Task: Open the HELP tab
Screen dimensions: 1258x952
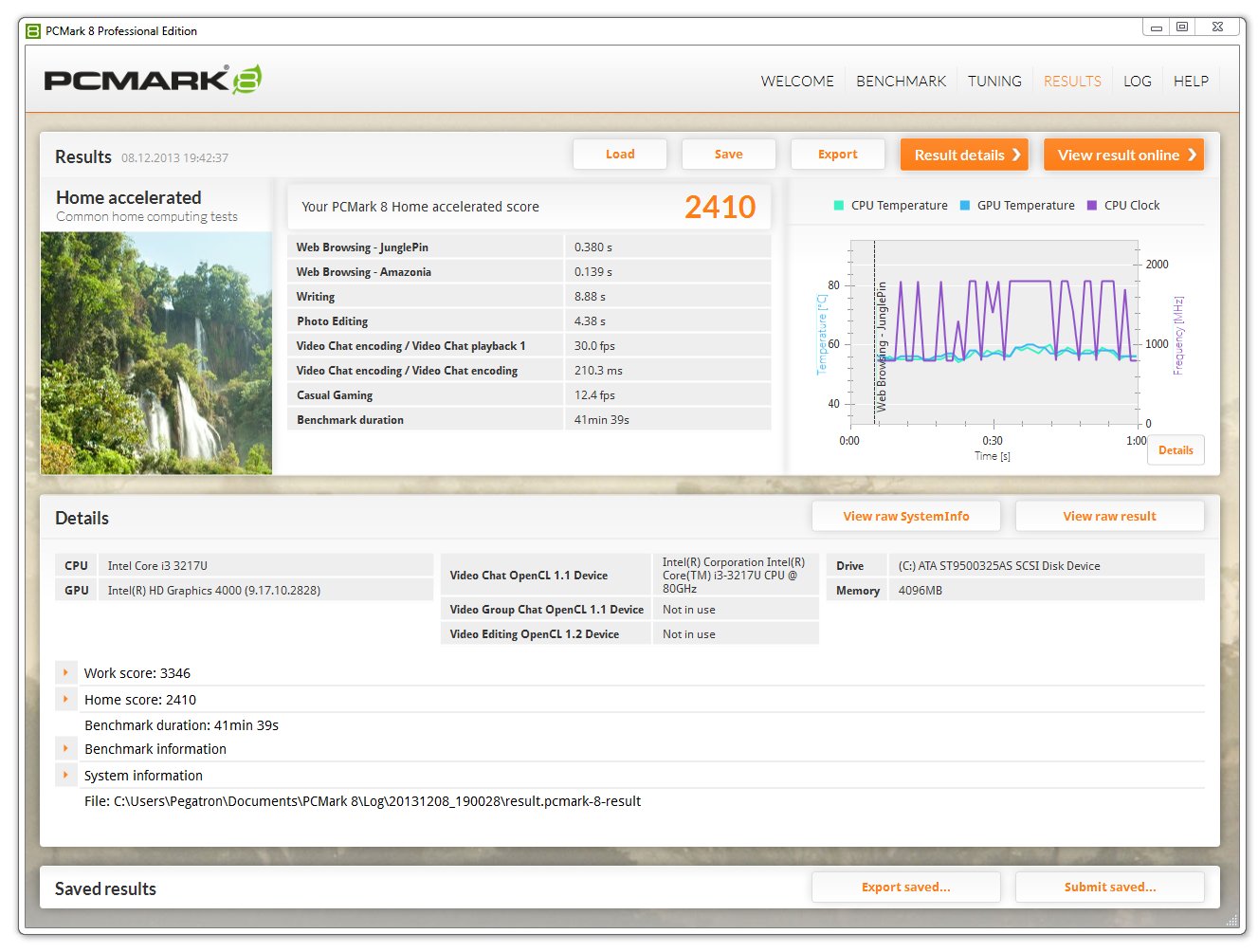Action: click(1191, 82)
